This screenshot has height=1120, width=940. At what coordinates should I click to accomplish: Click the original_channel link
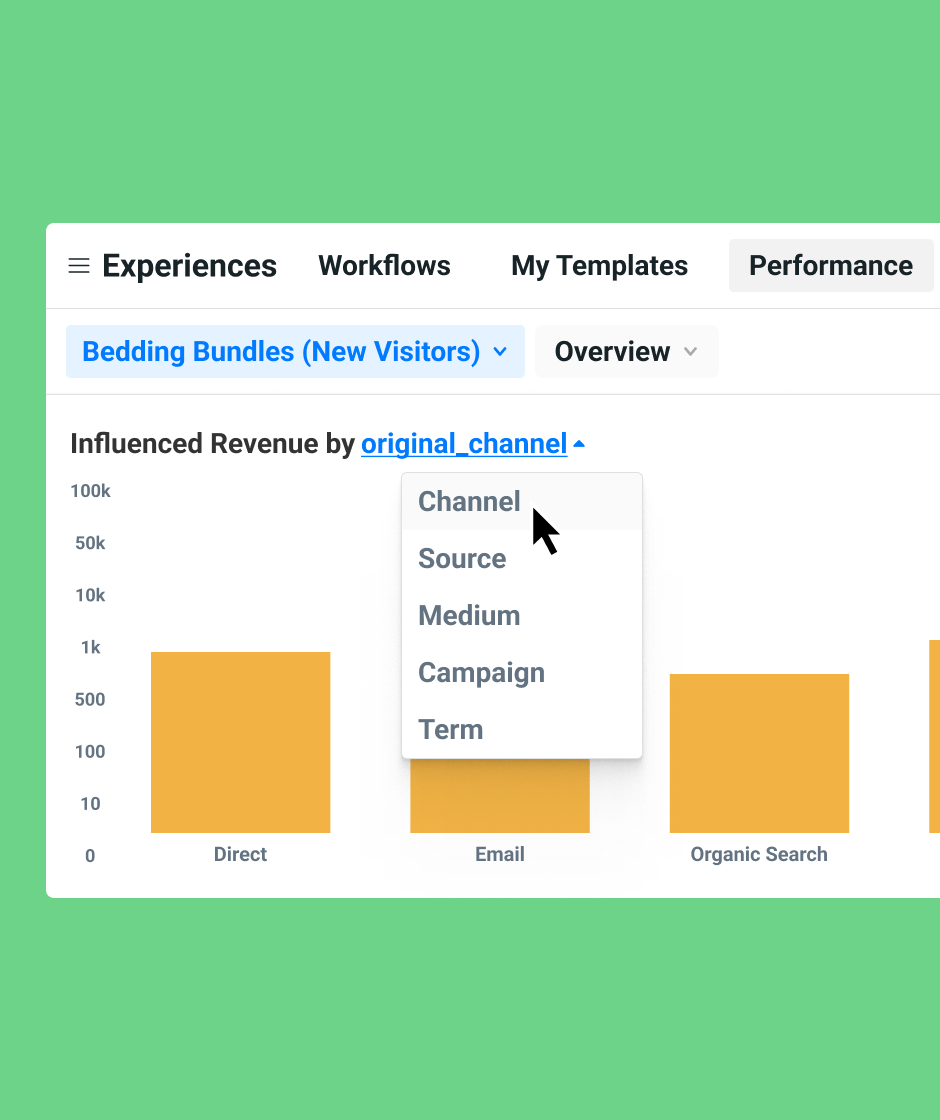click(464, 443)
